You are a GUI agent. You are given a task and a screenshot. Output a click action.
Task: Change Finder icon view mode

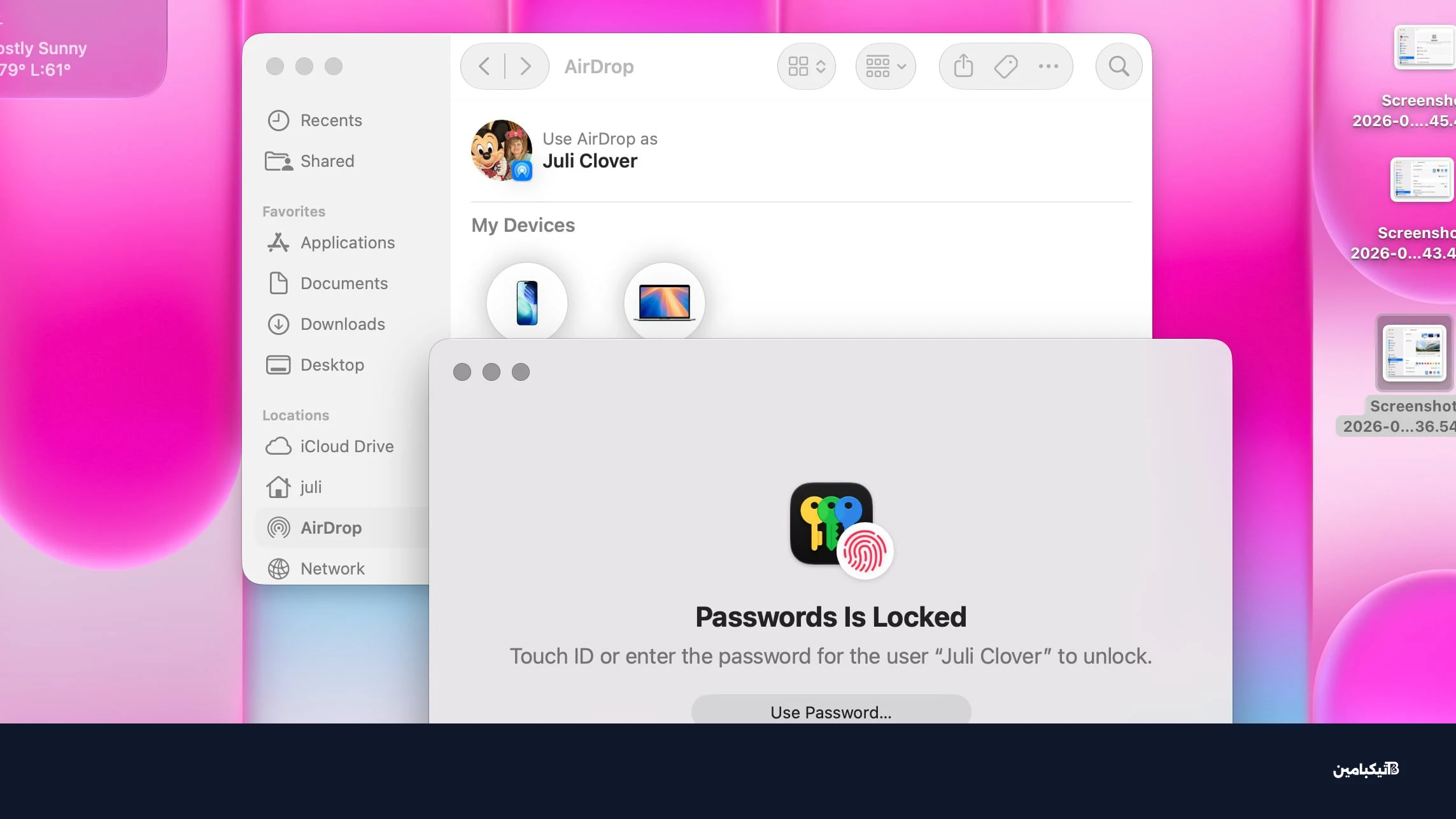(x=807, y=66)
